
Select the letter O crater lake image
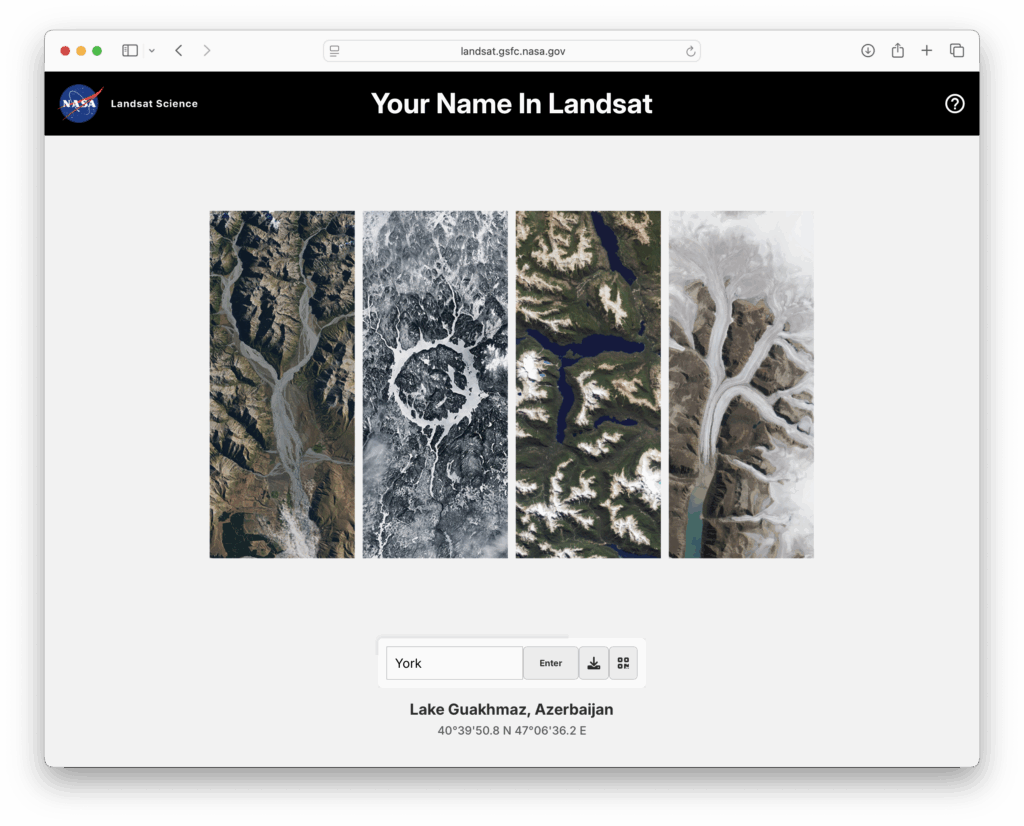[x=435, y=384]
